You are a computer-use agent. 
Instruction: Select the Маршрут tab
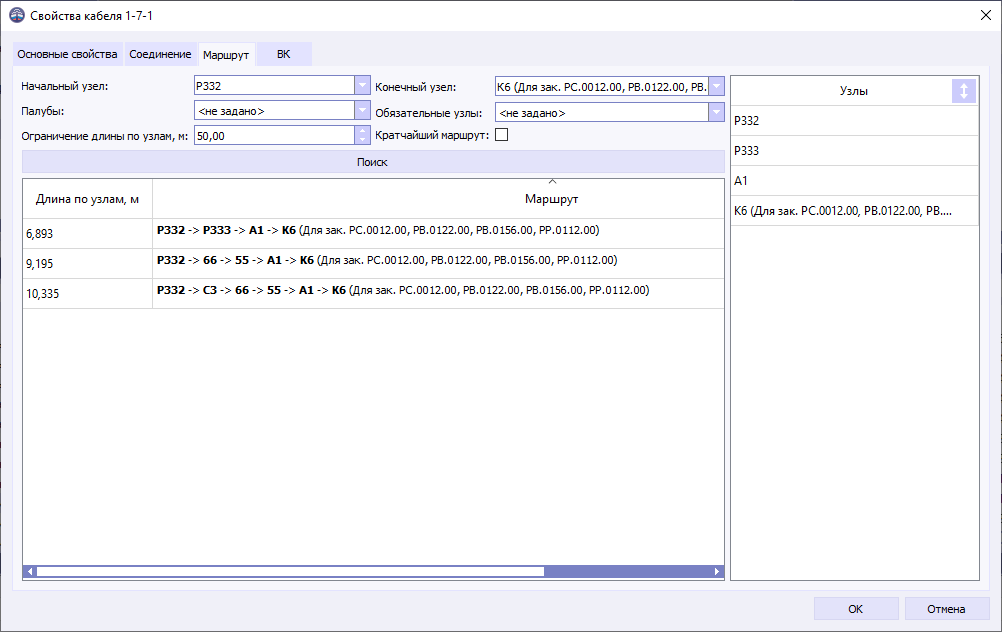coord(226,55)
